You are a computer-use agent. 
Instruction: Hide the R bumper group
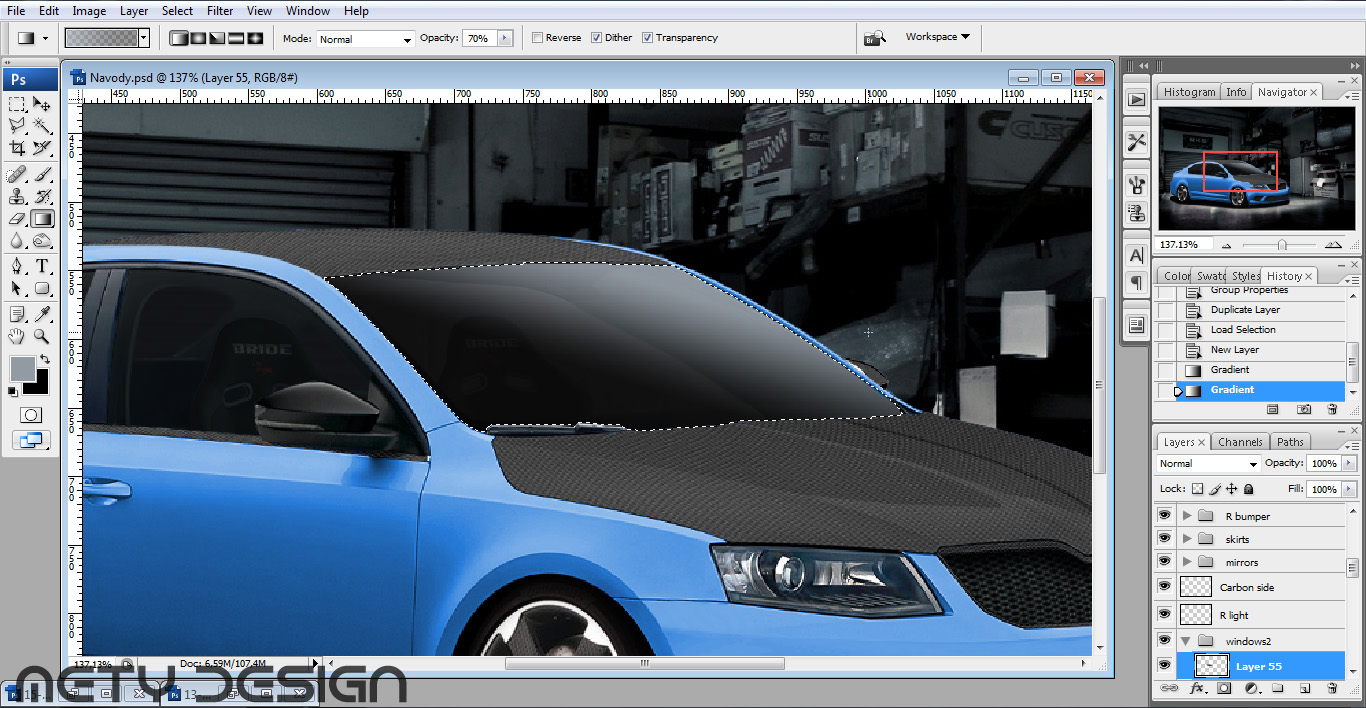tap(1164, 516)
